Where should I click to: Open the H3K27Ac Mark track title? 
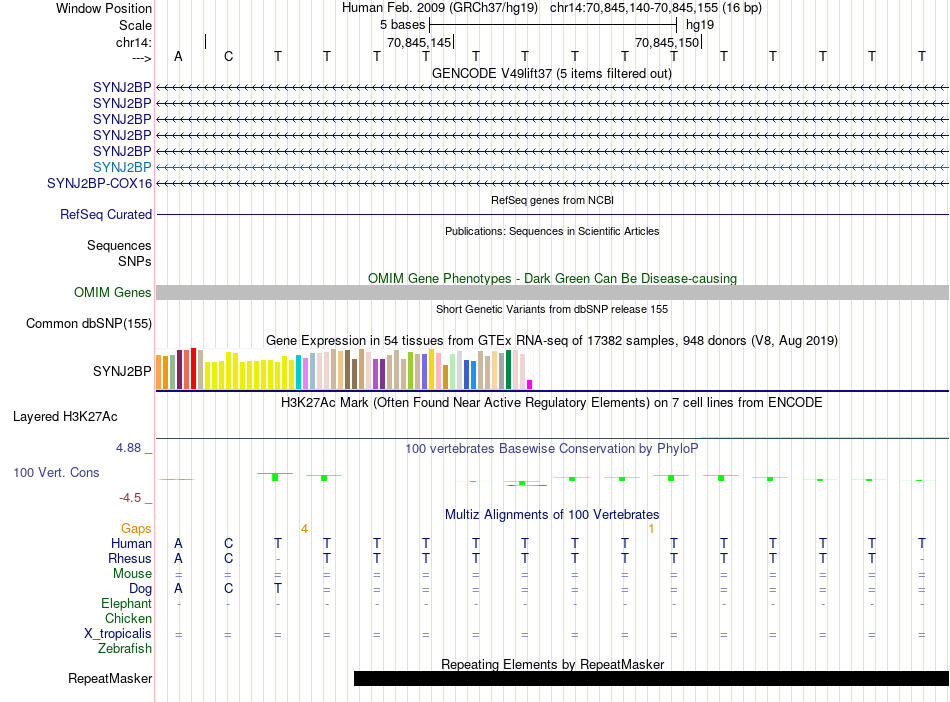pyautogui.click(x=552, y=402)
